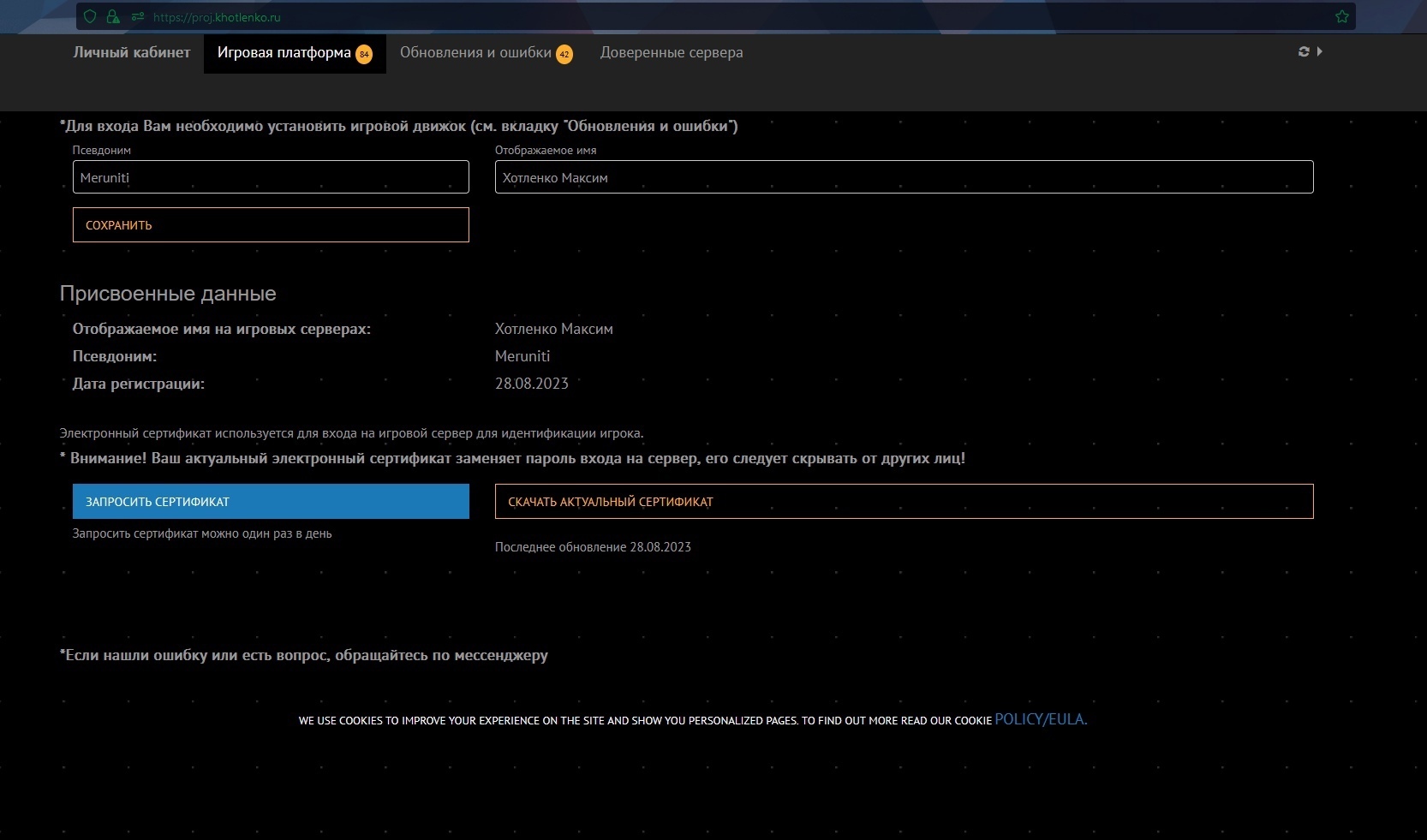Viewport: 1427px width, 840px height.
Task: Click the assigned Псевдоним value Meruniti
Action: pyautogui.click(x=522, y=356)
